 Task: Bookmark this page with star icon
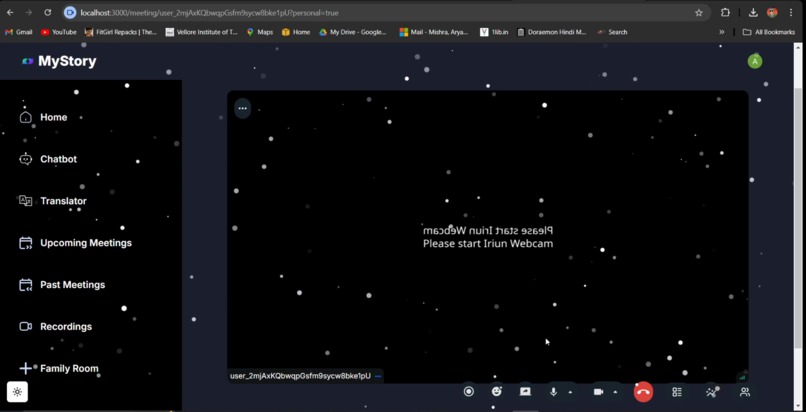tap(699, 13)
